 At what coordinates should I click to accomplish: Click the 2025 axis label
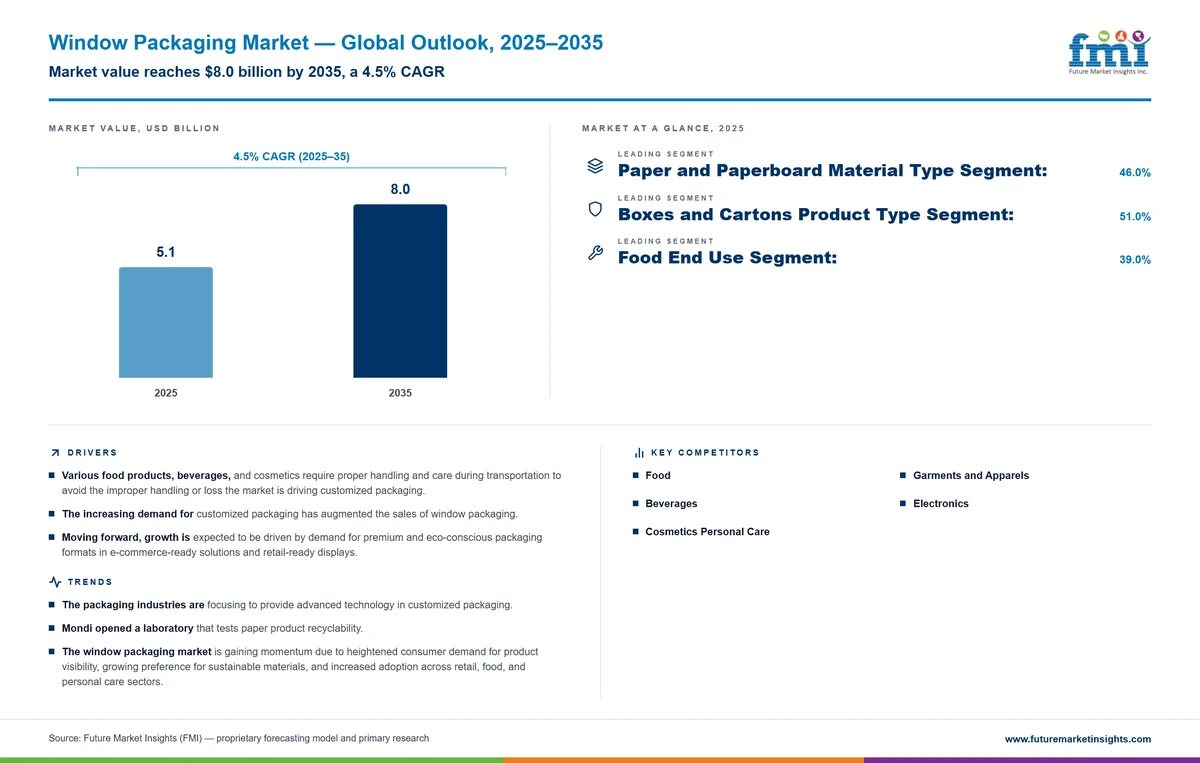click(x=166, y=393)
